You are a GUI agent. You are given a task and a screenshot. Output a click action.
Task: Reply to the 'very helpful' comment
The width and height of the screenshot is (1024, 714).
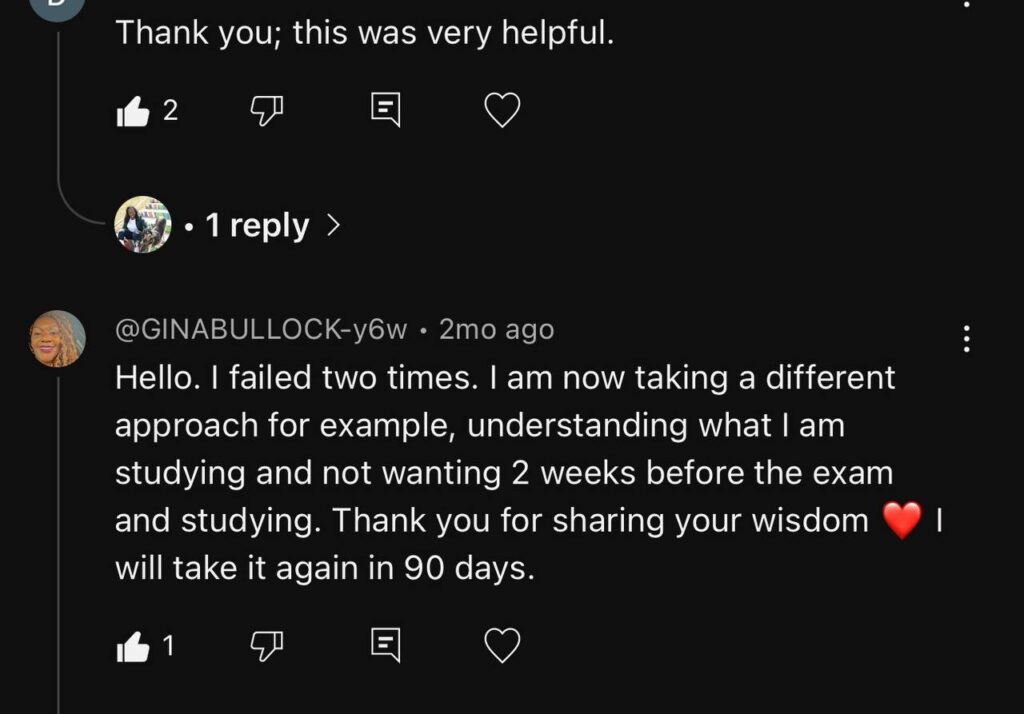point(385,110)
